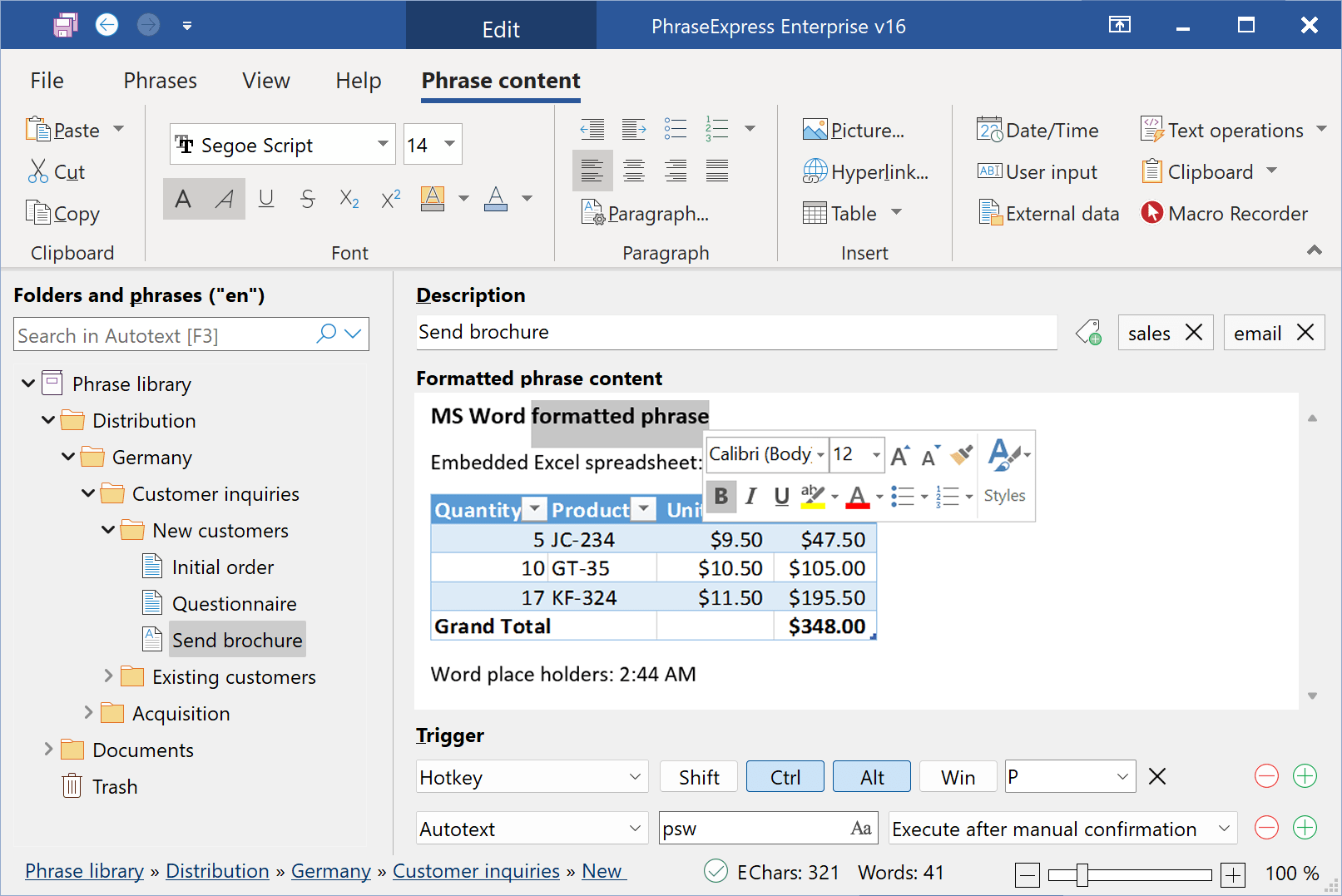Toggle the Win modifier key
Image resolution: width=1342 pixels, height=896 pixels.
pos(958,777)
